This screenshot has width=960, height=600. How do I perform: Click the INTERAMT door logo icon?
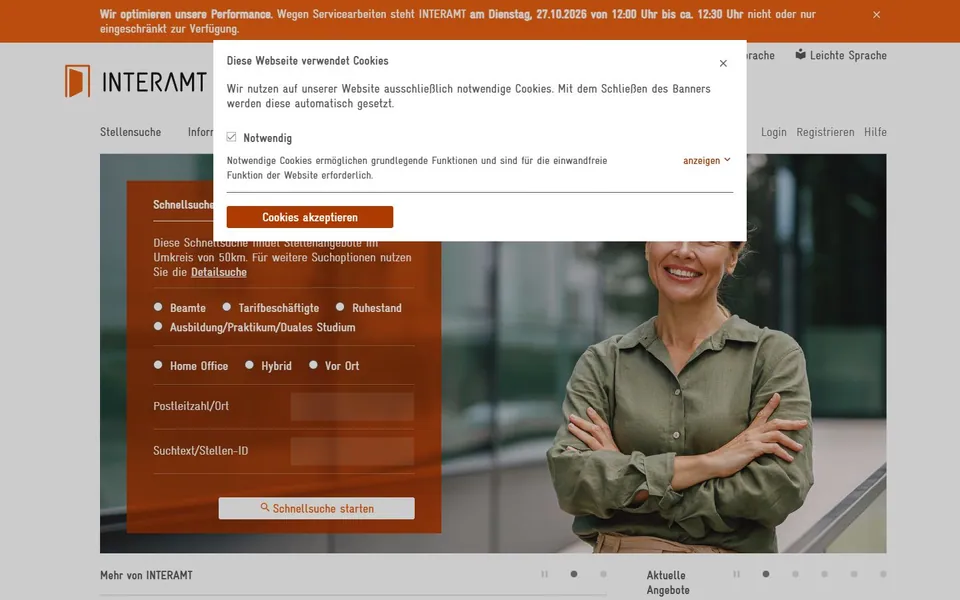(x=78, y=81)
